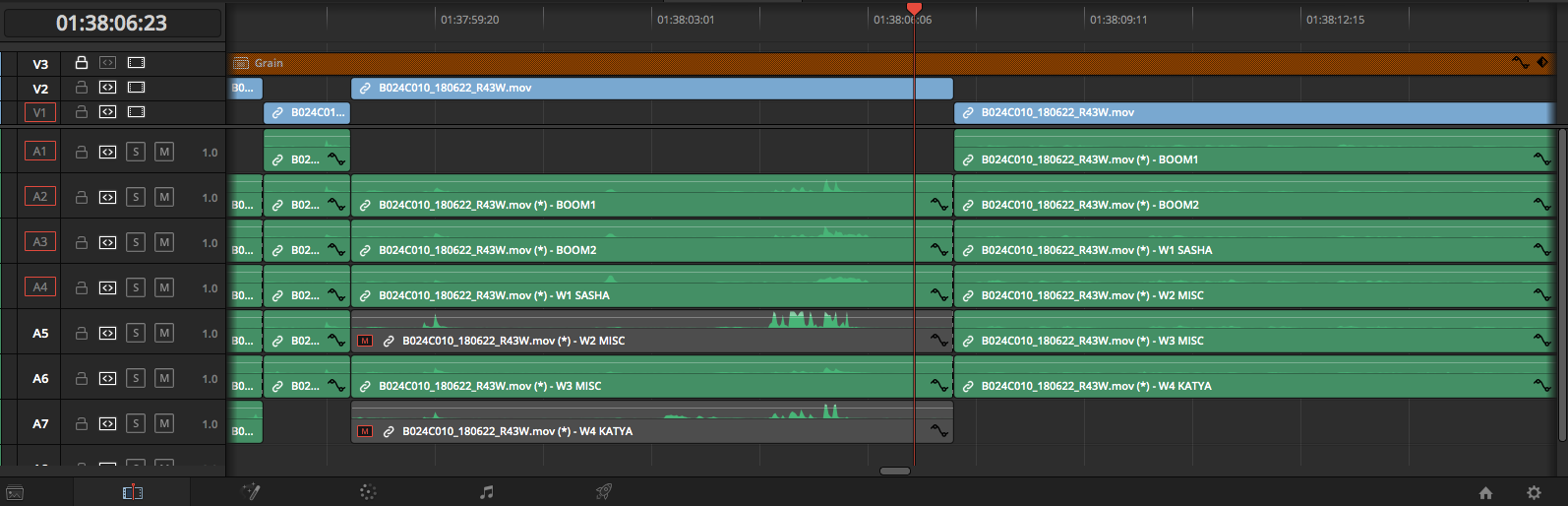Image resolution: width=1568 pixels, height=506 pixels.
Task: Click the V3 track name
Action: (x=40, y=64)
